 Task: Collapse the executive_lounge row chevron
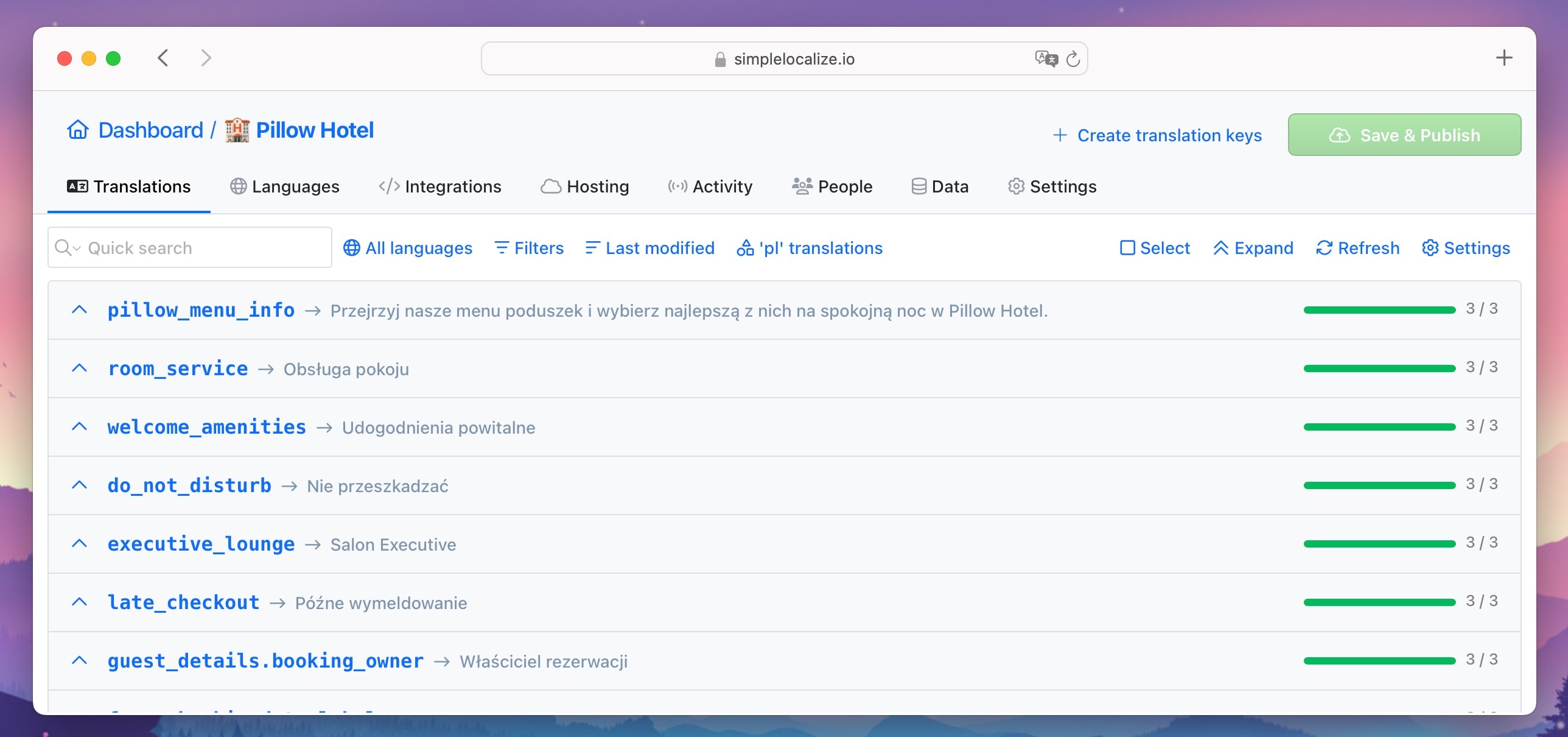click(x=79, y=543)
